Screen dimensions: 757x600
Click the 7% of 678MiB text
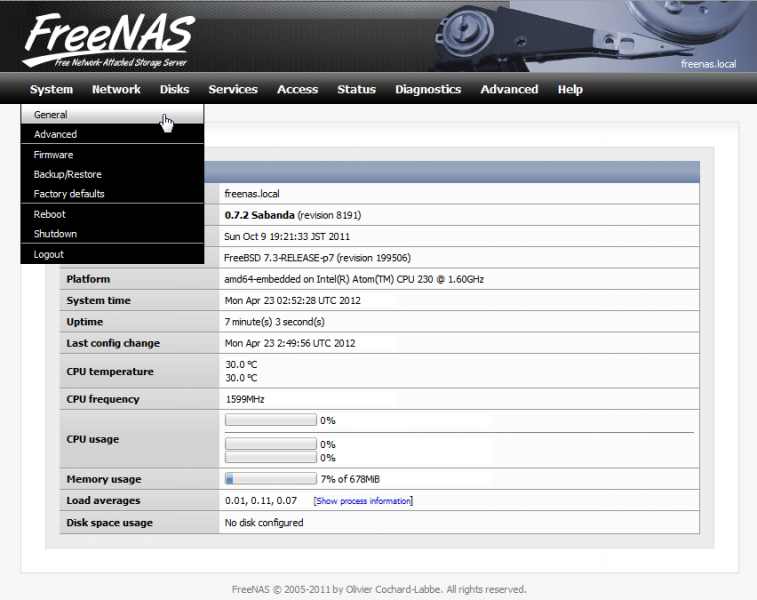click(x=350, y=479)
